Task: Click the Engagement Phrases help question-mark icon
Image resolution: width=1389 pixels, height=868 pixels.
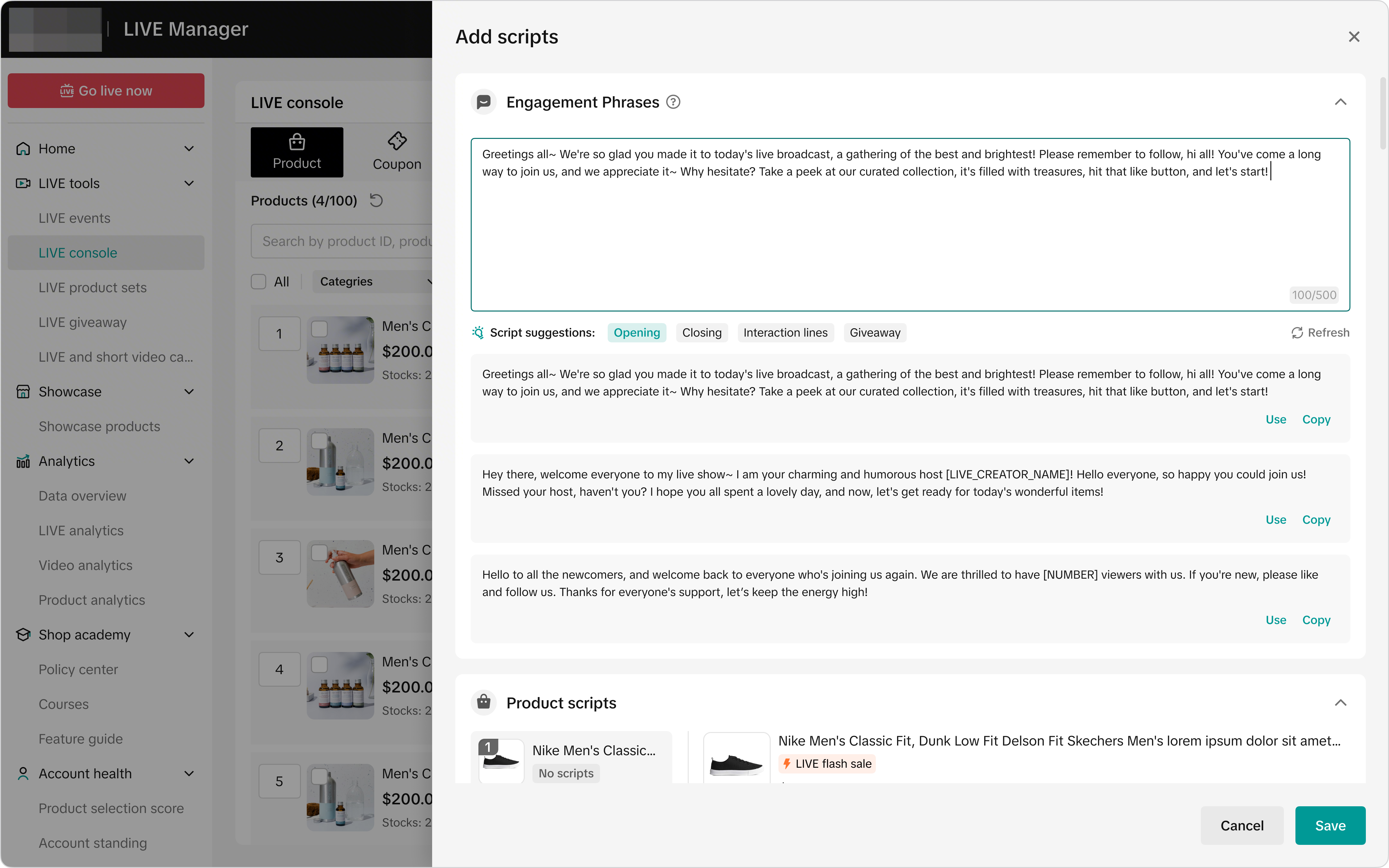Action: click(x=673, y=102)
